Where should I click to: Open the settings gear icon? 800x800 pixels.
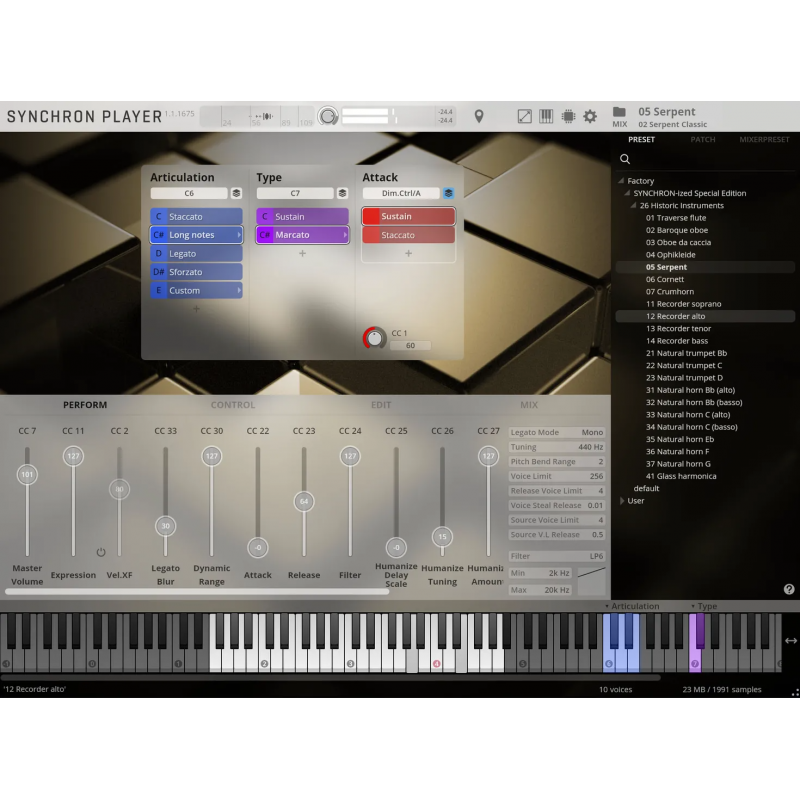pos(589,116)
